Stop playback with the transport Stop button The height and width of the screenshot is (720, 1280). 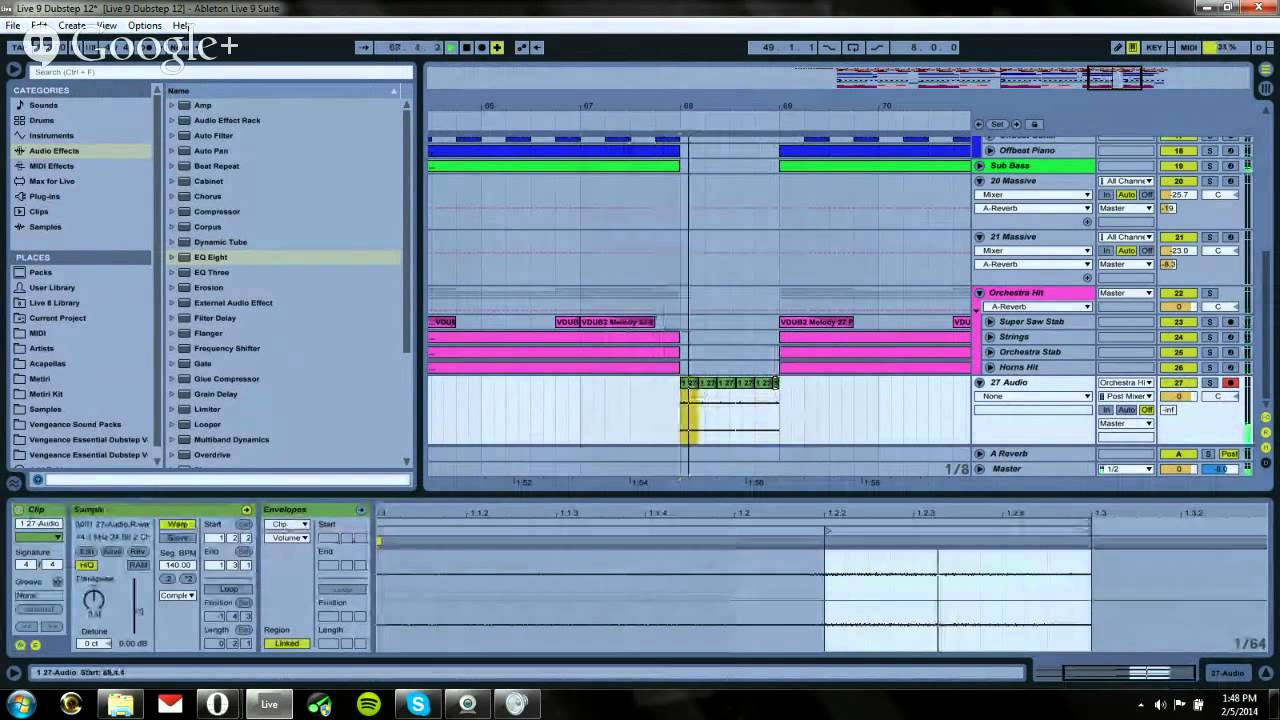pyautogui.click(x=466, y=47)
